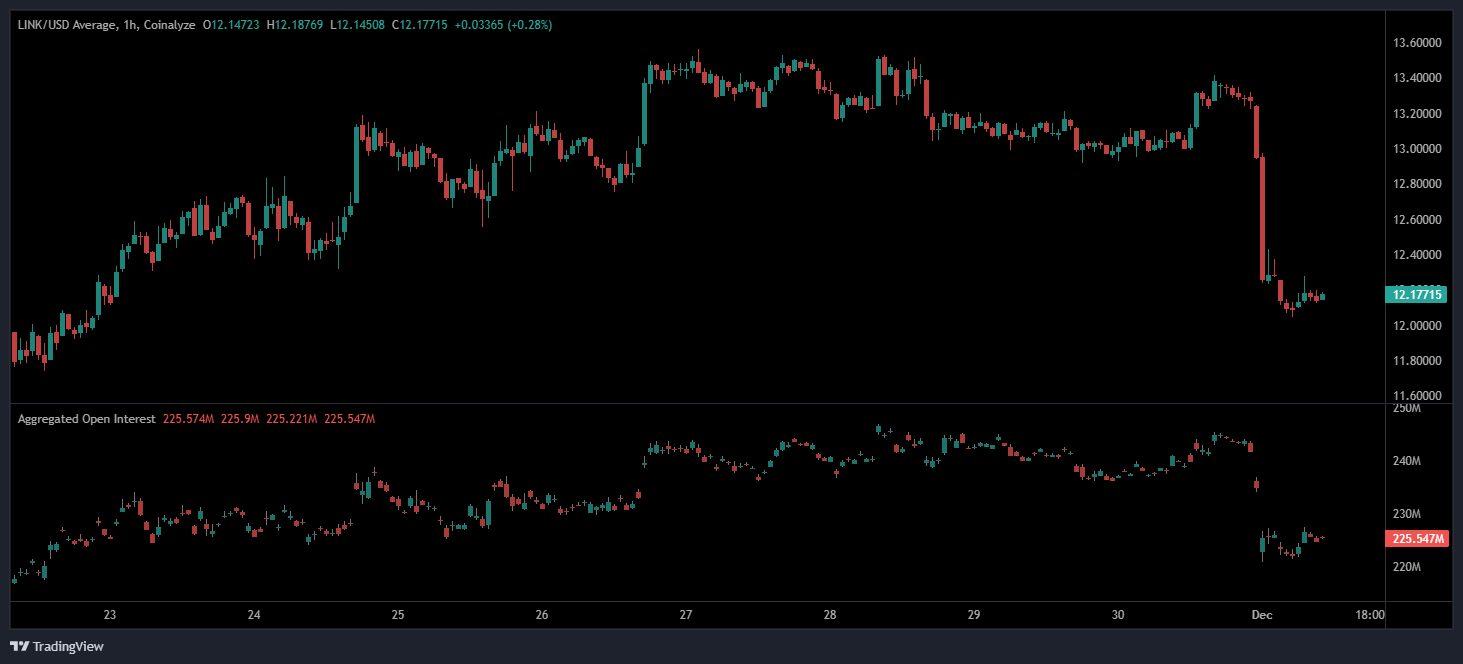Click the price change +0.03365 (+0.28%) value

[501, 24]
